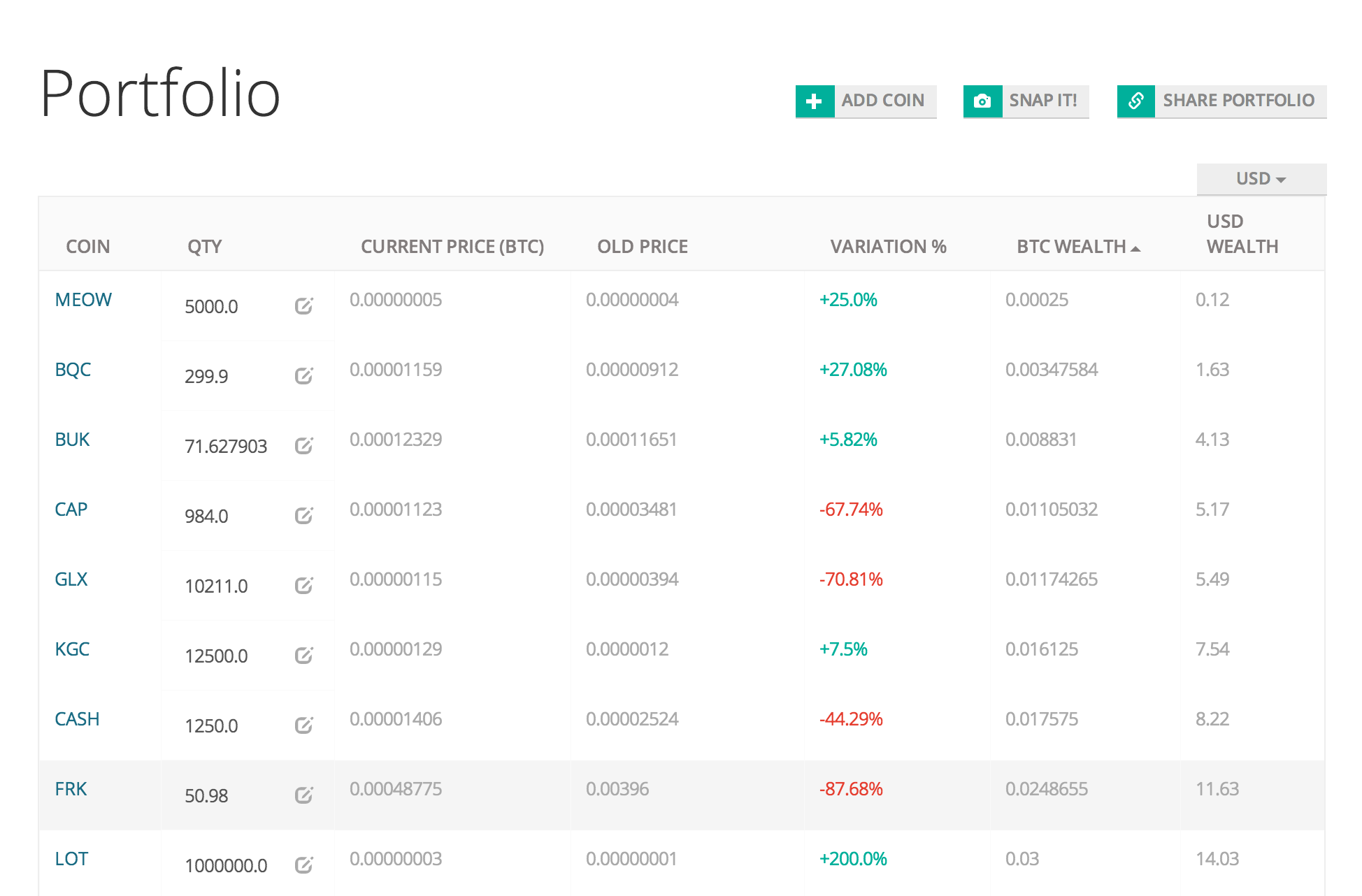
Task: Sort the table by Variation %
Action: point(888,247)
